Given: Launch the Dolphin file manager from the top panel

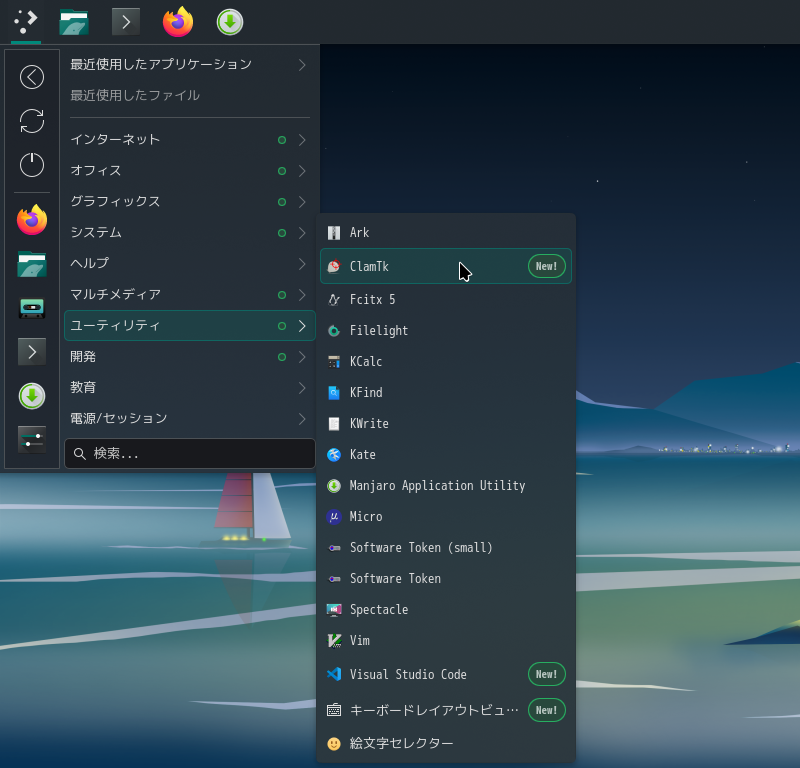Looking at the screenshot, I should tap(74, 22).
